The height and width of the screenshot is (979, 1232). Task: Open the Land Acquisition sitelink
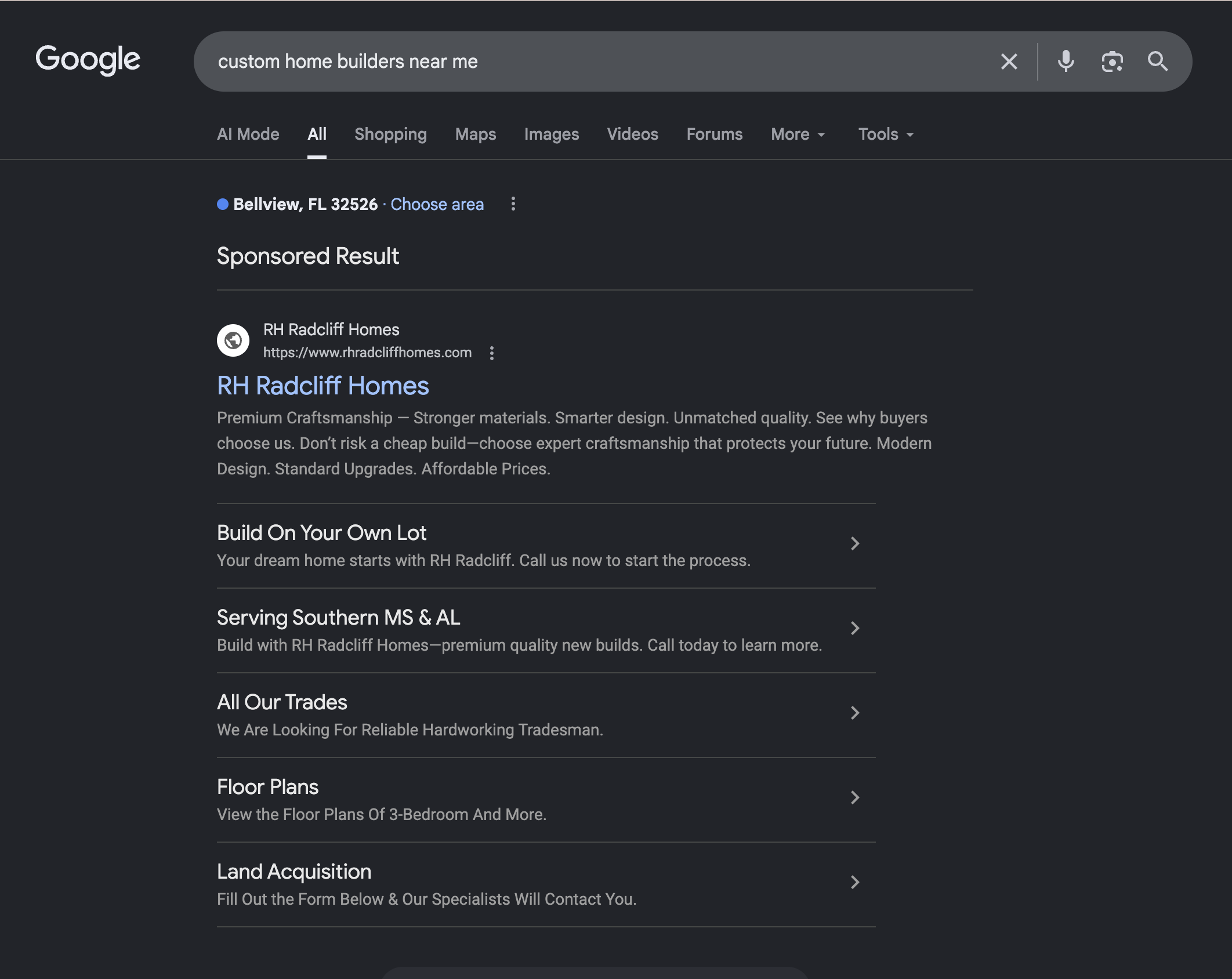point(294,872)
